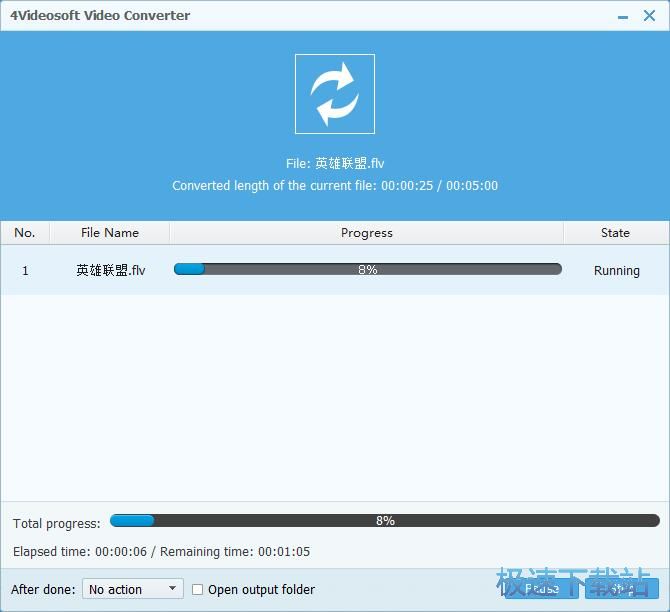This screenshot has height=612, width=670.
Task: Click the Total progress bar
Action: 385,521
